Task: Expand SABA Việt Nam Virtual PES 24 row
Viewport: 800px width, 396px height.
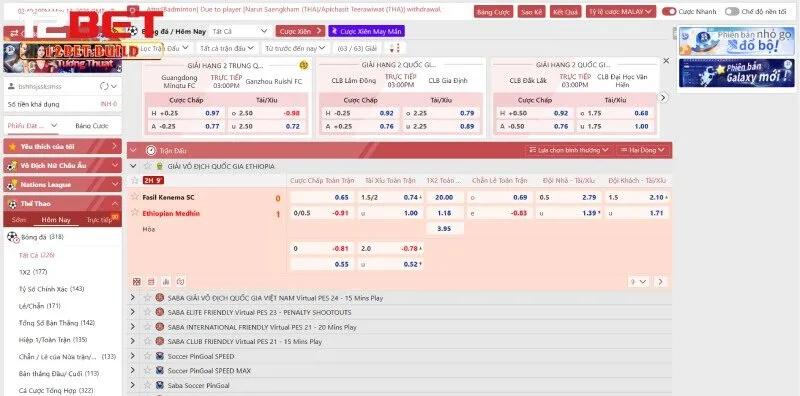Action: (133, 298)
